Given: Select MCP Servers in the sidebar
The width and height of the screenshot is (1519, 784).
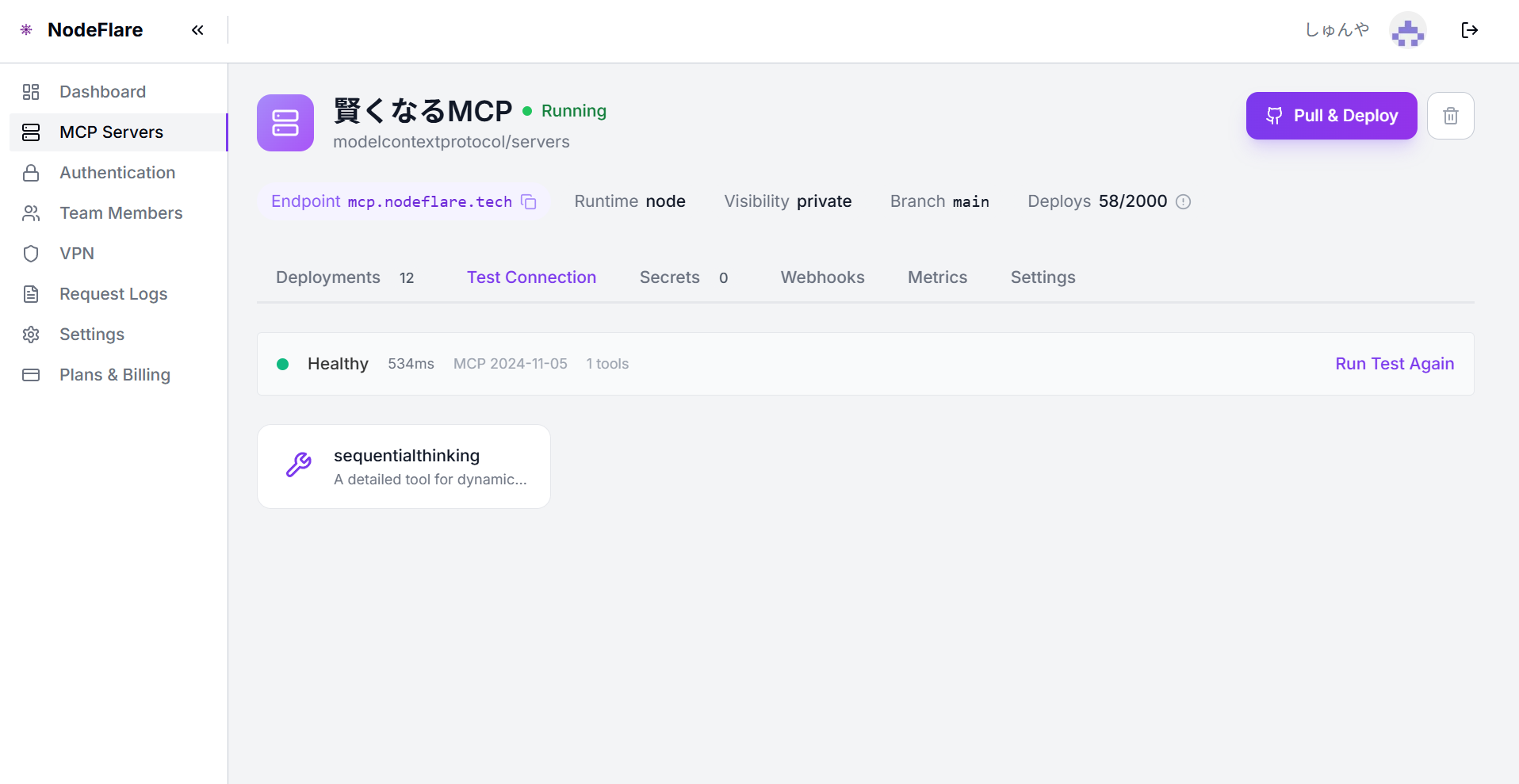Looking at the screenshot, I should coord(118,132).
